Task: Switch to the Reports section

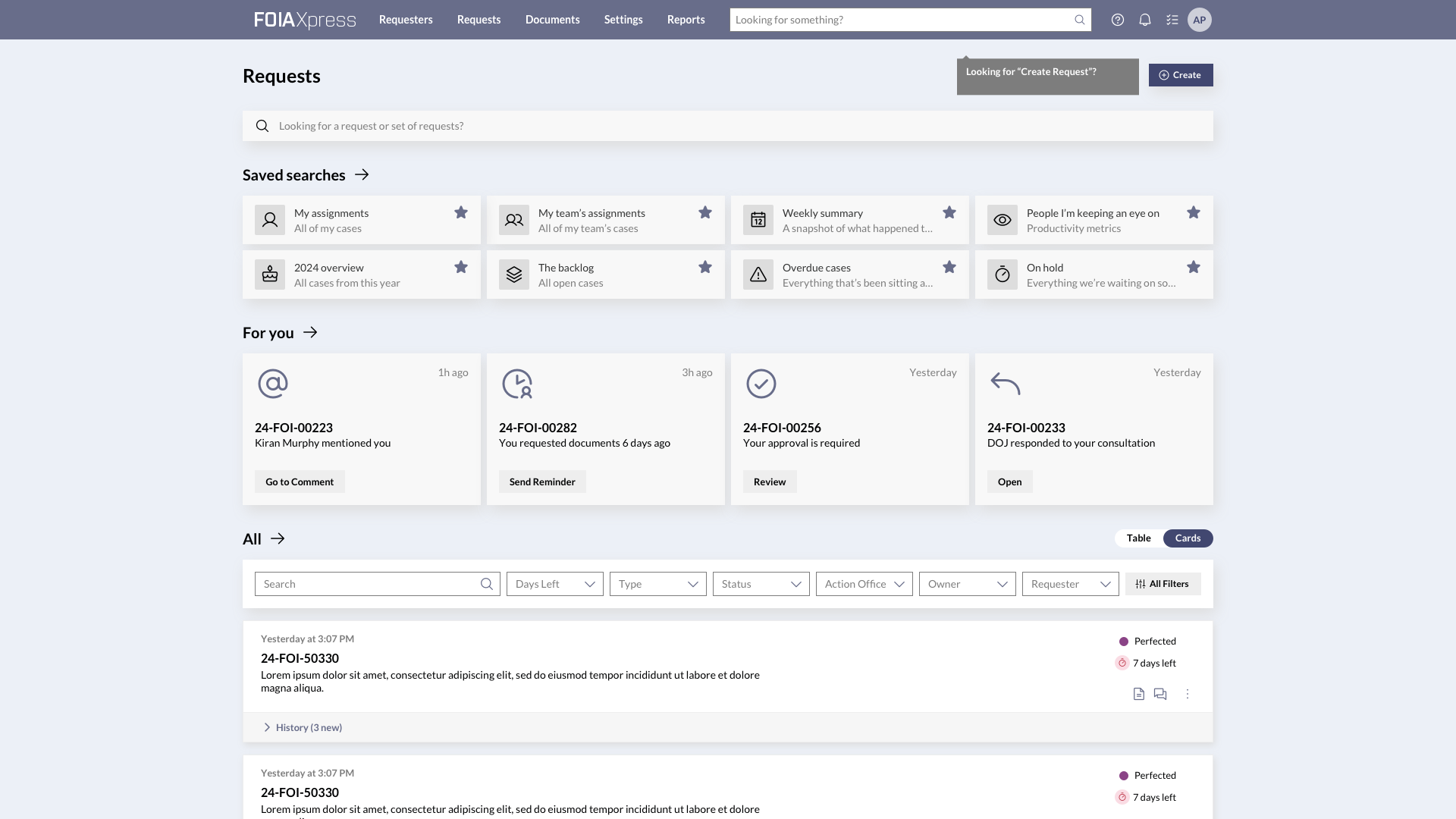Action: 686,20
